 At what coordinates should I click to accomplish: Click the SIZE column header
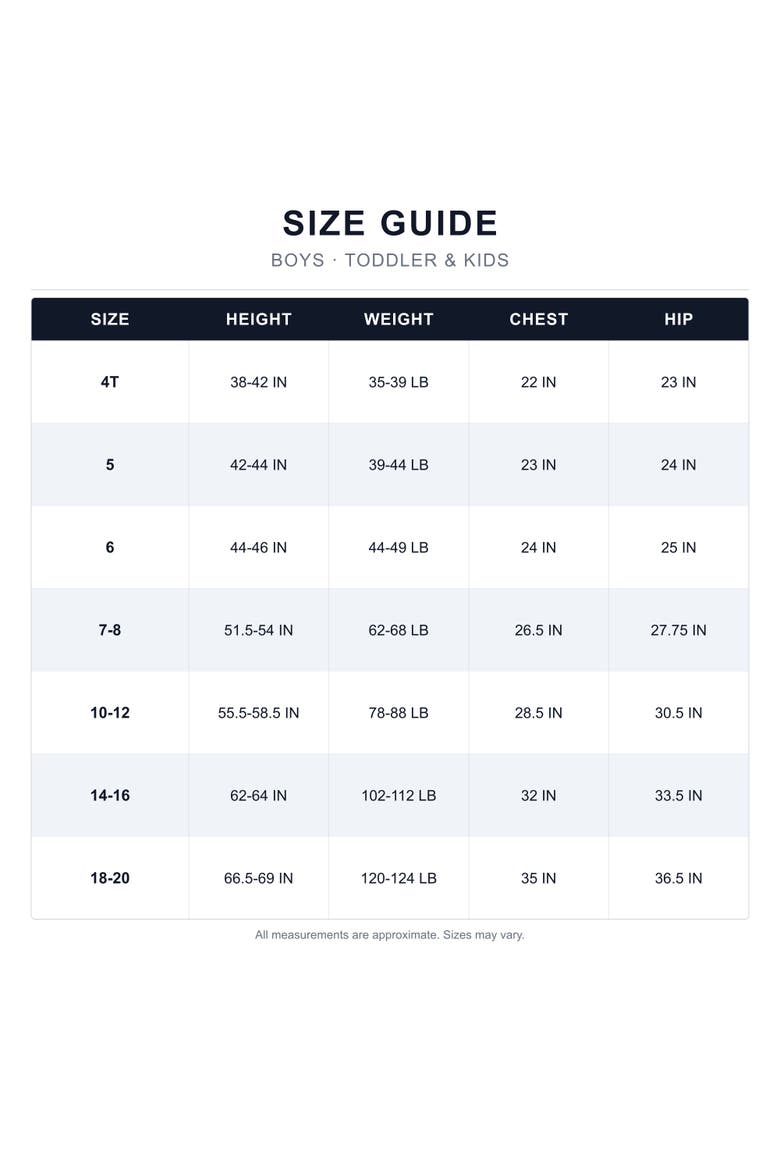point(110,319)
